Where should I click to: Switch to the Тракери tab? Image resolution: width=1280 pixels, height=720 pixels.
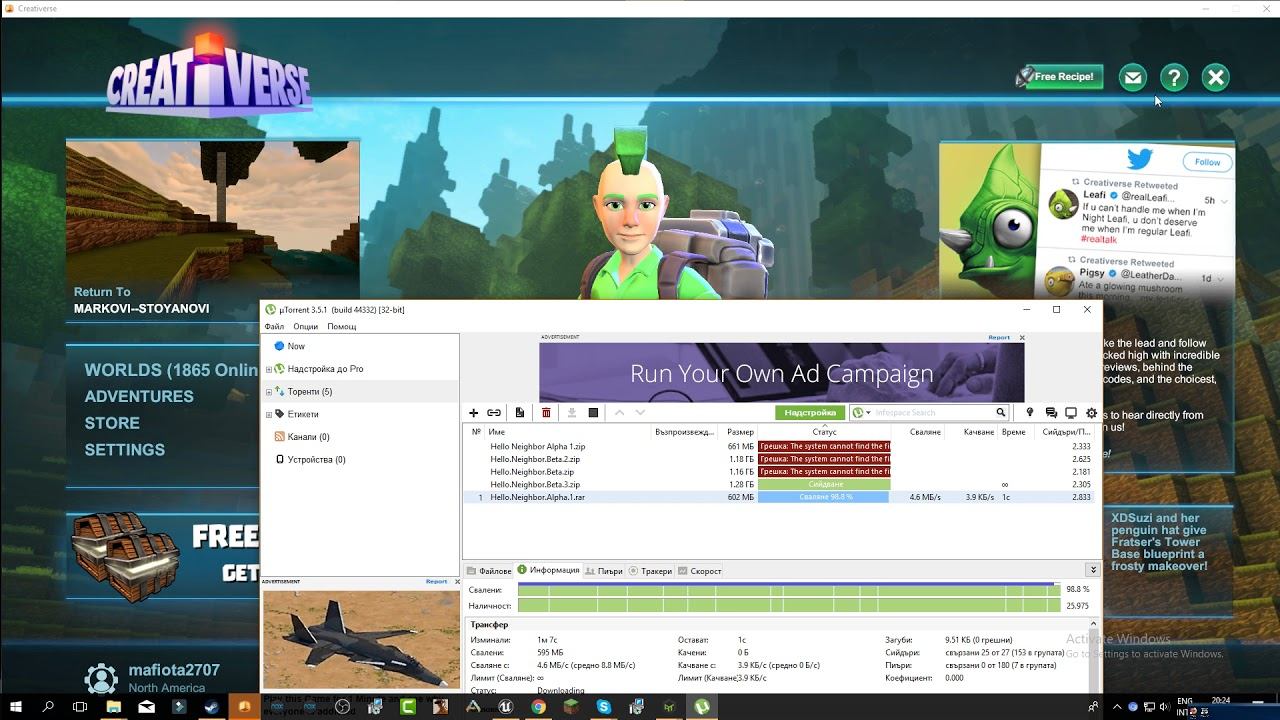[650, 571]
